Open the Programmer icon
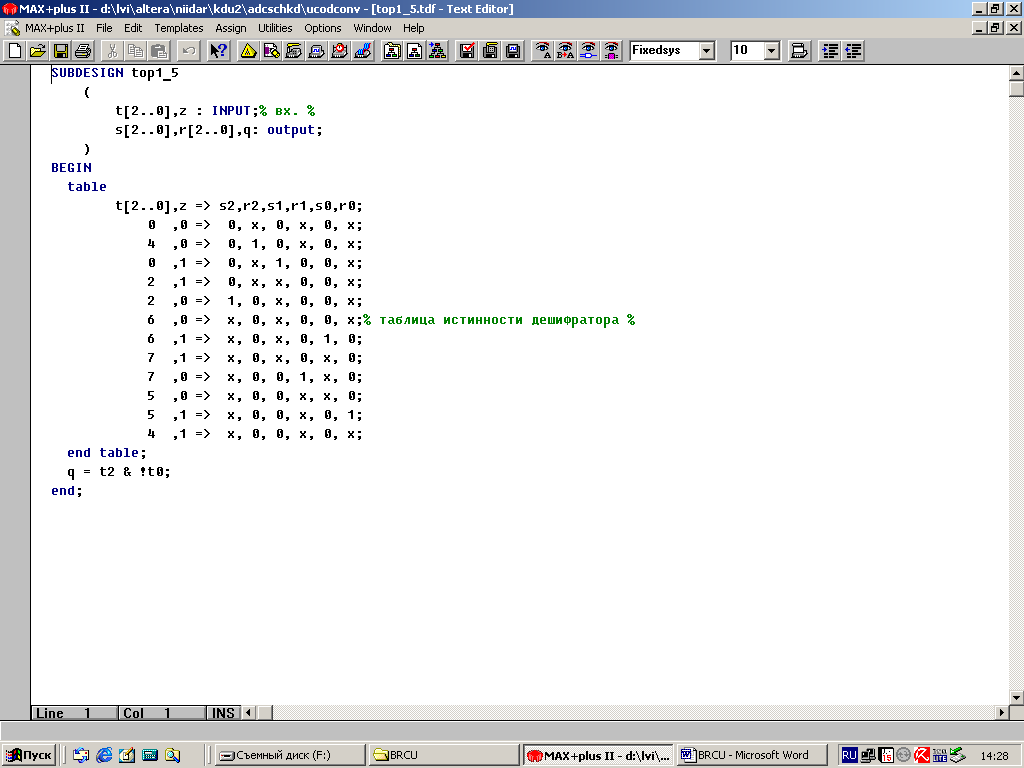Screen dimensions: 1024x768 click(x=362, y=50)
